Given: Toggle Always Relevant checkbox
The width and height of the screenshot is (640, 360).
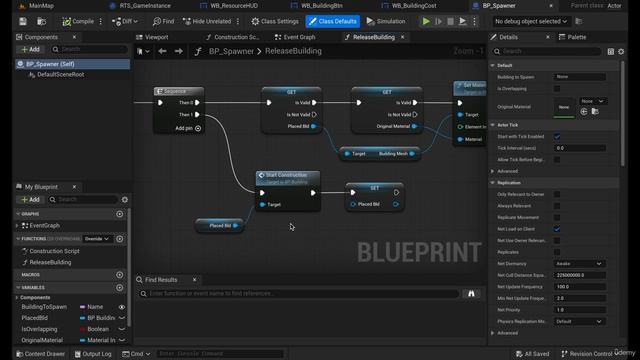Looking at the screenshot, I should point(557,206).
